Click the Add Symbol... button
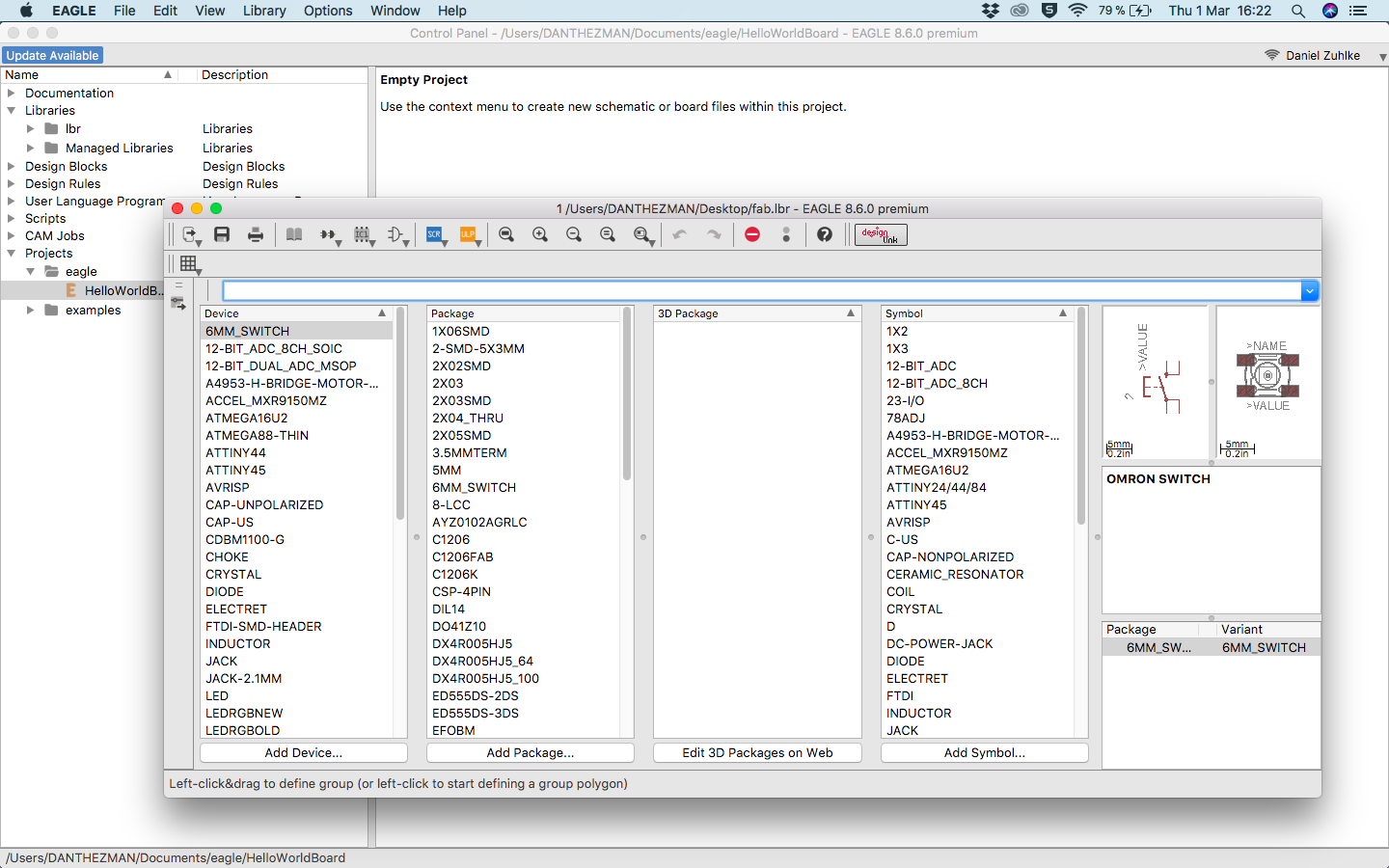This screenshot has width=1389, height=868. [985, 752]
